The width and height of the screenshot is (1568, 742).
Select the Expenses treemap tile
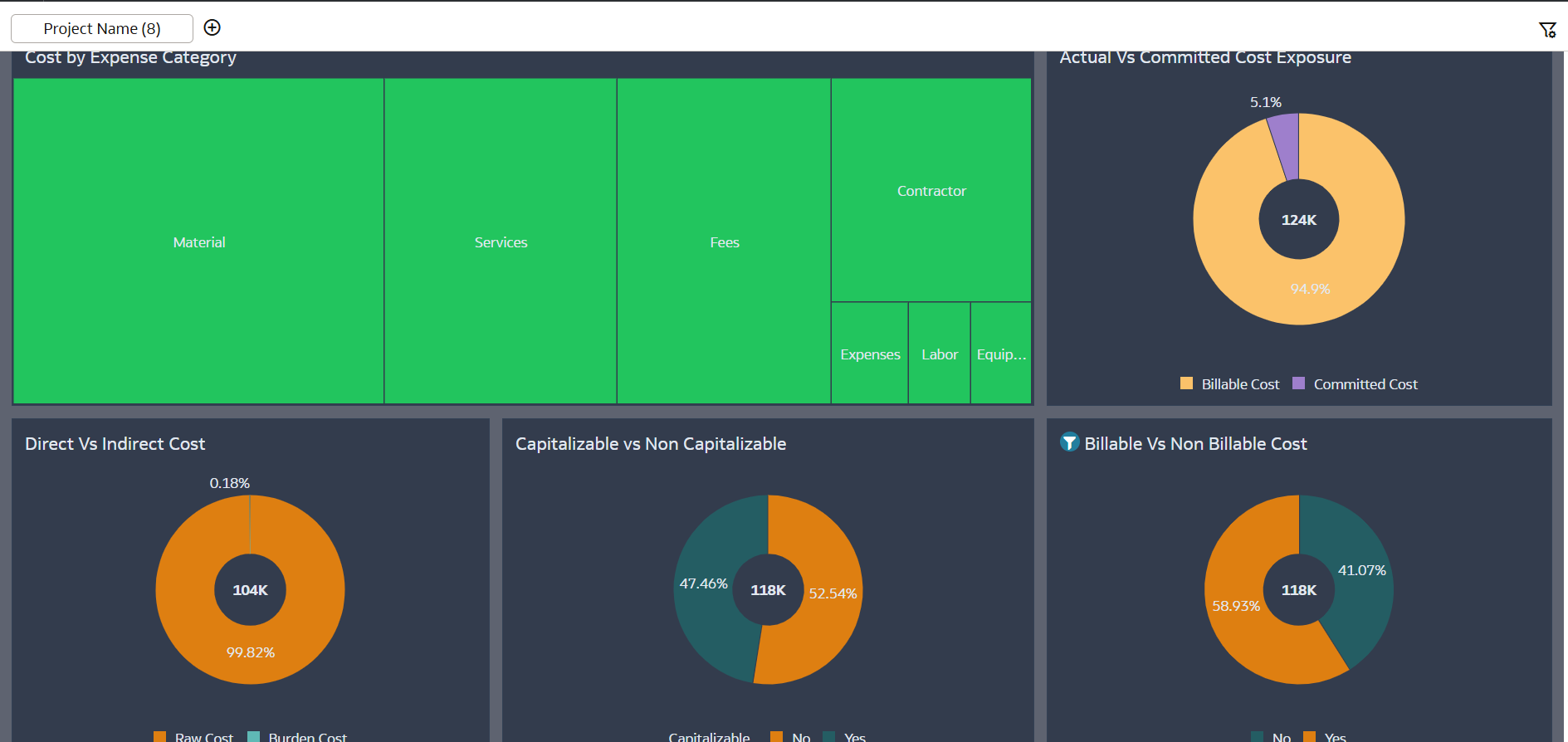pyautogui.click(x=870, y=354)
